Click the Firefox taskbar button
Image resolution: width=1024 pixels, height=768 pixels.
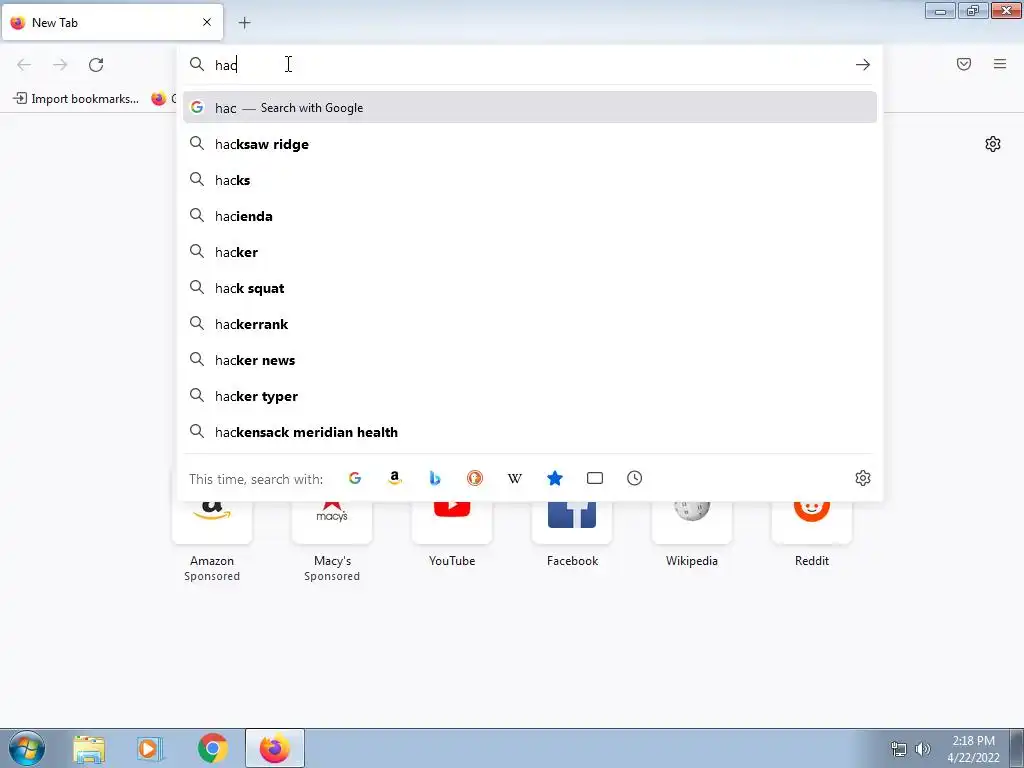pos(275,748)
